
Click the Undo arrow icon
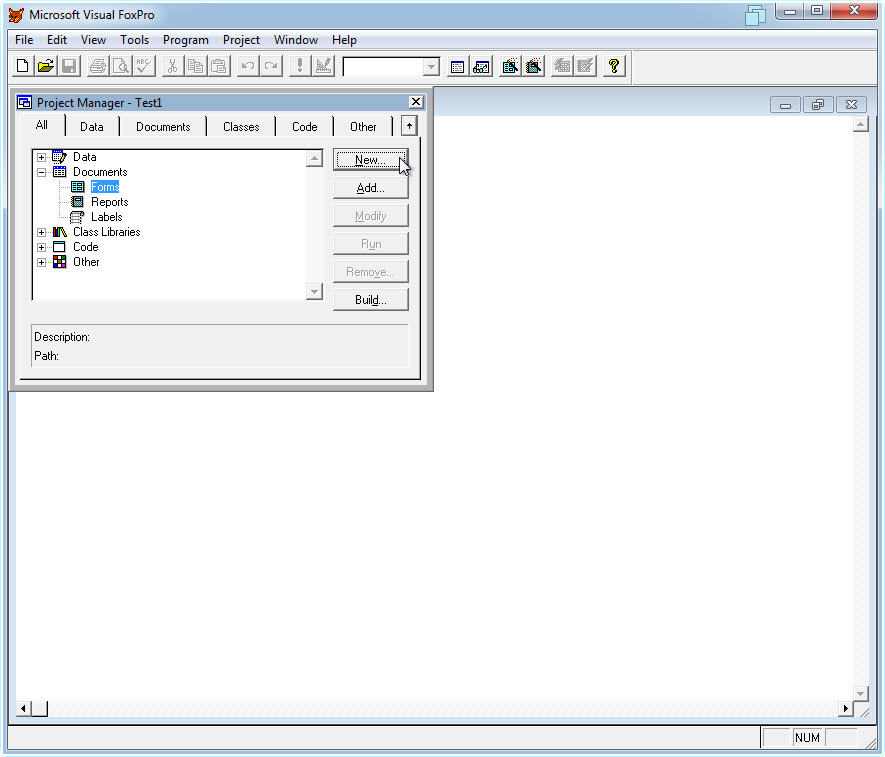(x=247, y=66)
